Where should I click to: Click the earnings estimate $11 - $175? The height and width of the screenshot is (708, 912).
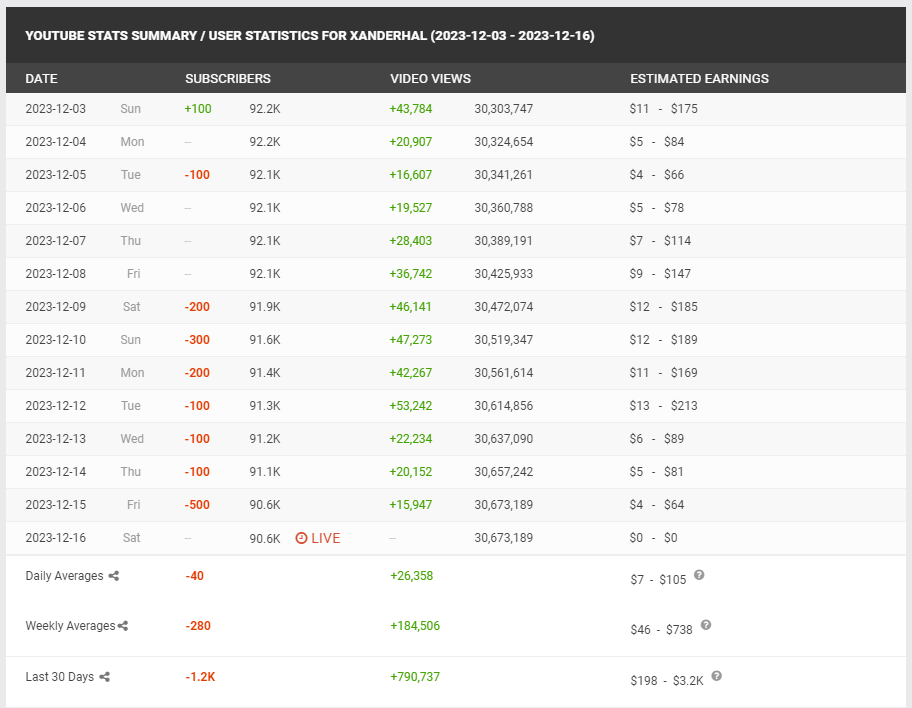tap(664, 109)
